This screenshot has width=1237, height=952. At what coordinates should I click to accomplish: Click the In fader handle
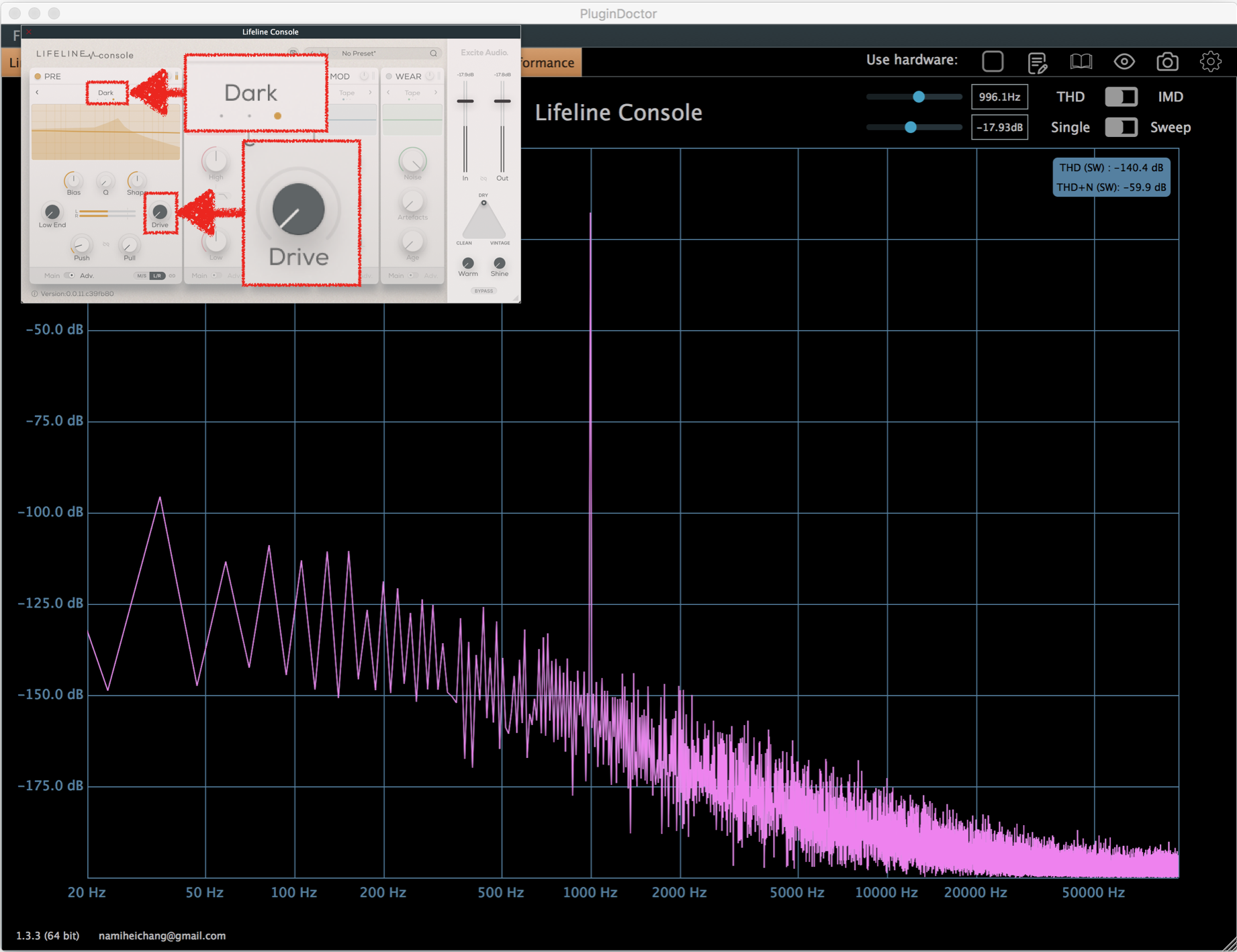465,101
